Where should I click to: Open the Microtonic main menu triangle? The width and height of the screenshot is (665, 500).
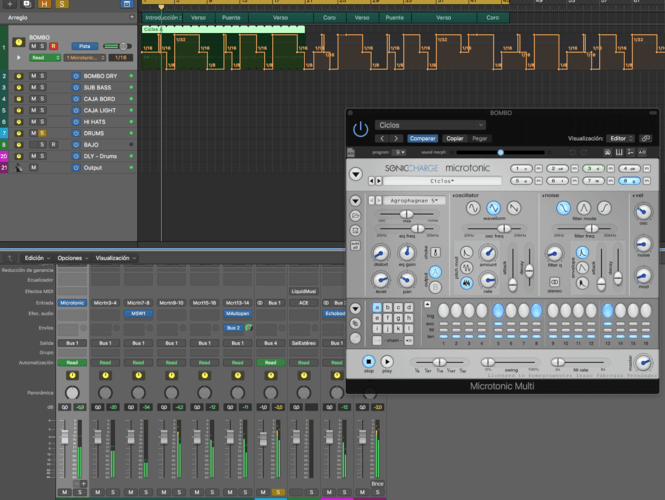pos(356,174)
